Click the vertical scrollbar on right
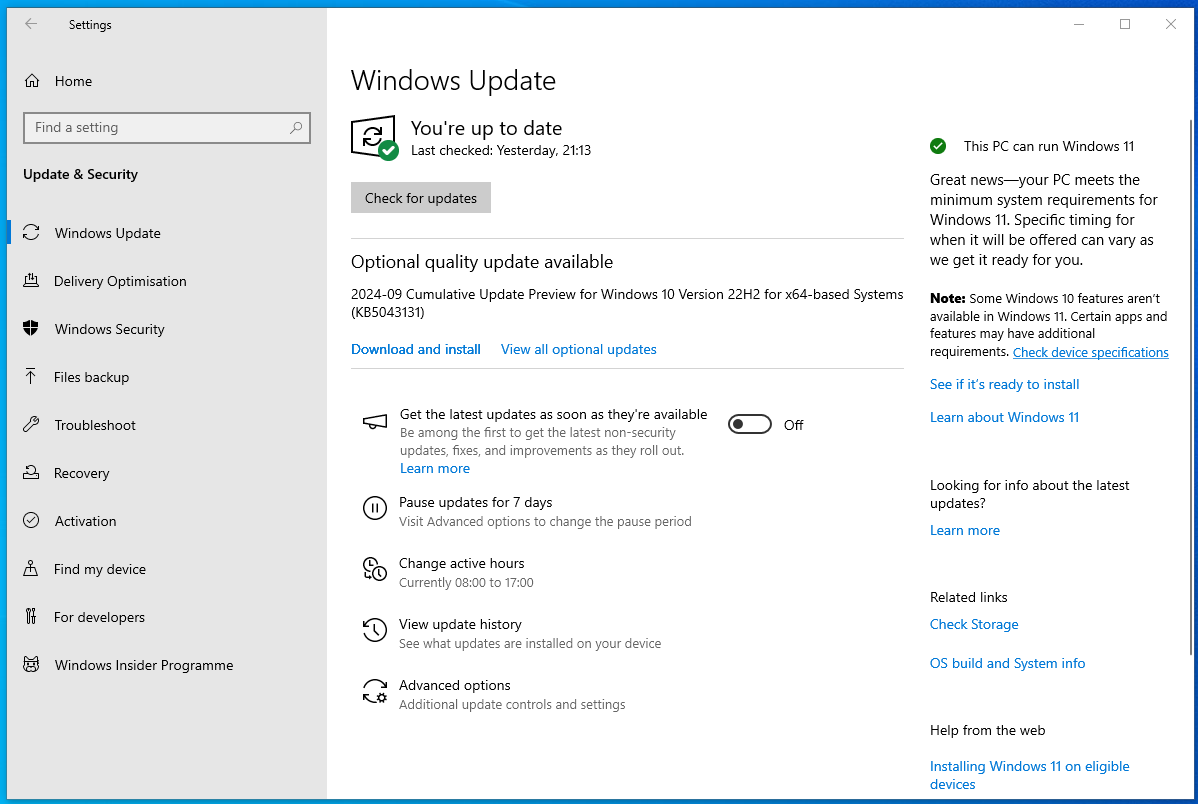1198x804 pixels. 1191,387
